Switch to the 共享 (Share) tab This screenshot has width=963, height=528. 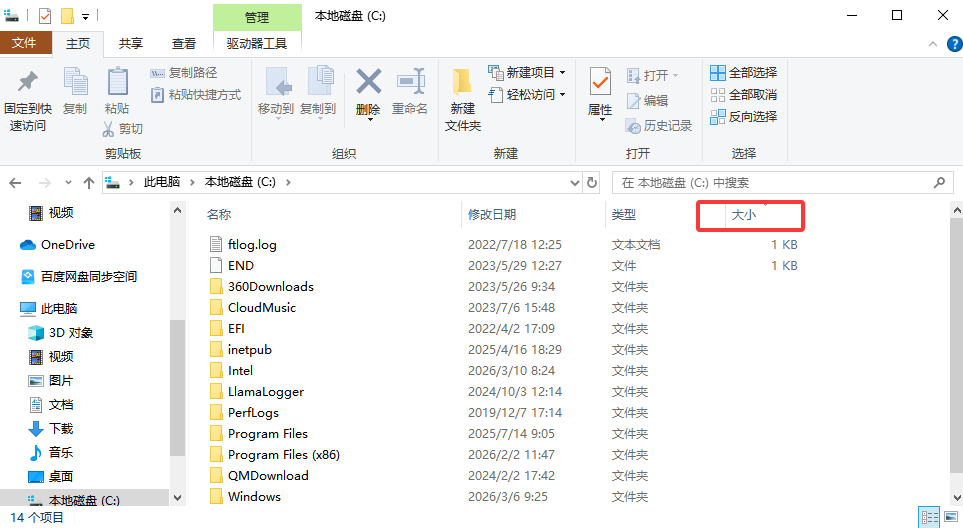point(131,44)
